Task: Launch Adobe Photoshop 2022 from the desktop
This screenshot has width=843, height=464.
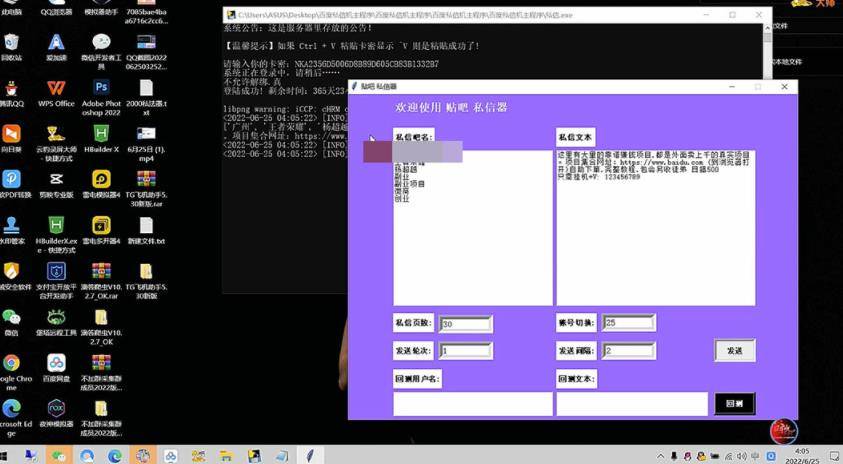Action: pyautogui.click(x=101, y=97)
